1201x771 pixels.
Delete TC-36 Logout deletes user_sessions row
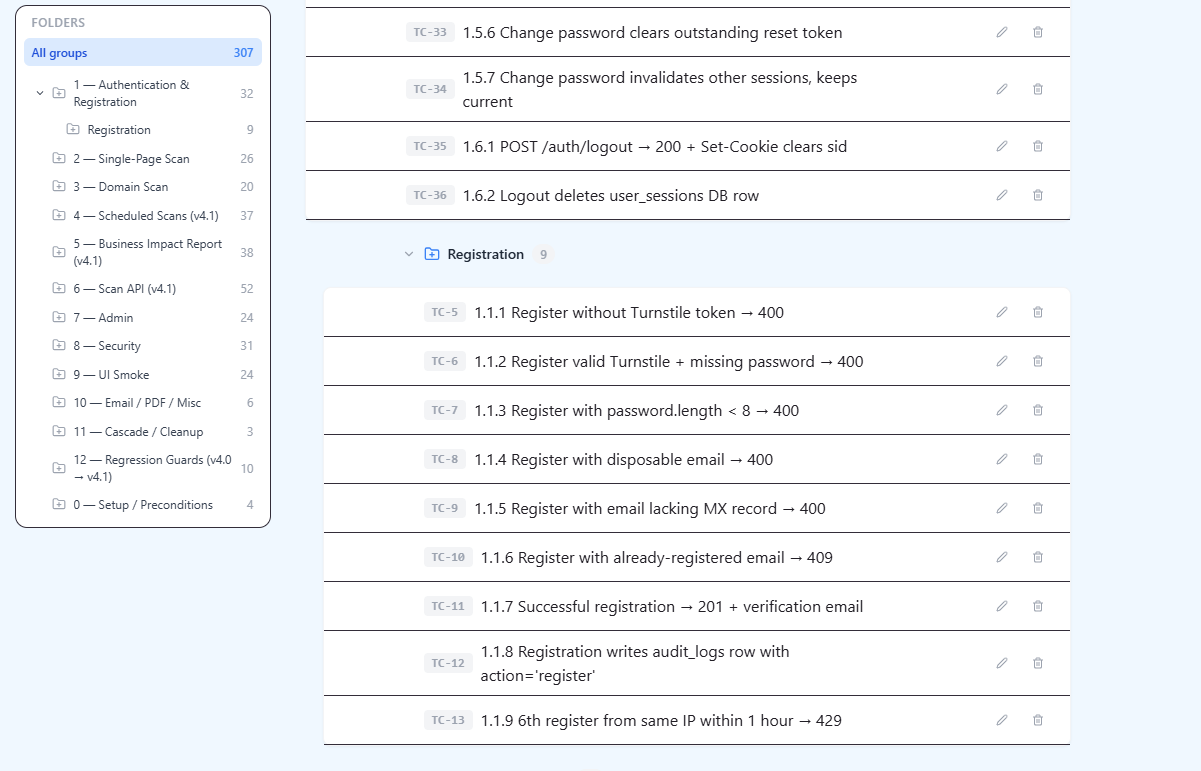[1038, 195]
